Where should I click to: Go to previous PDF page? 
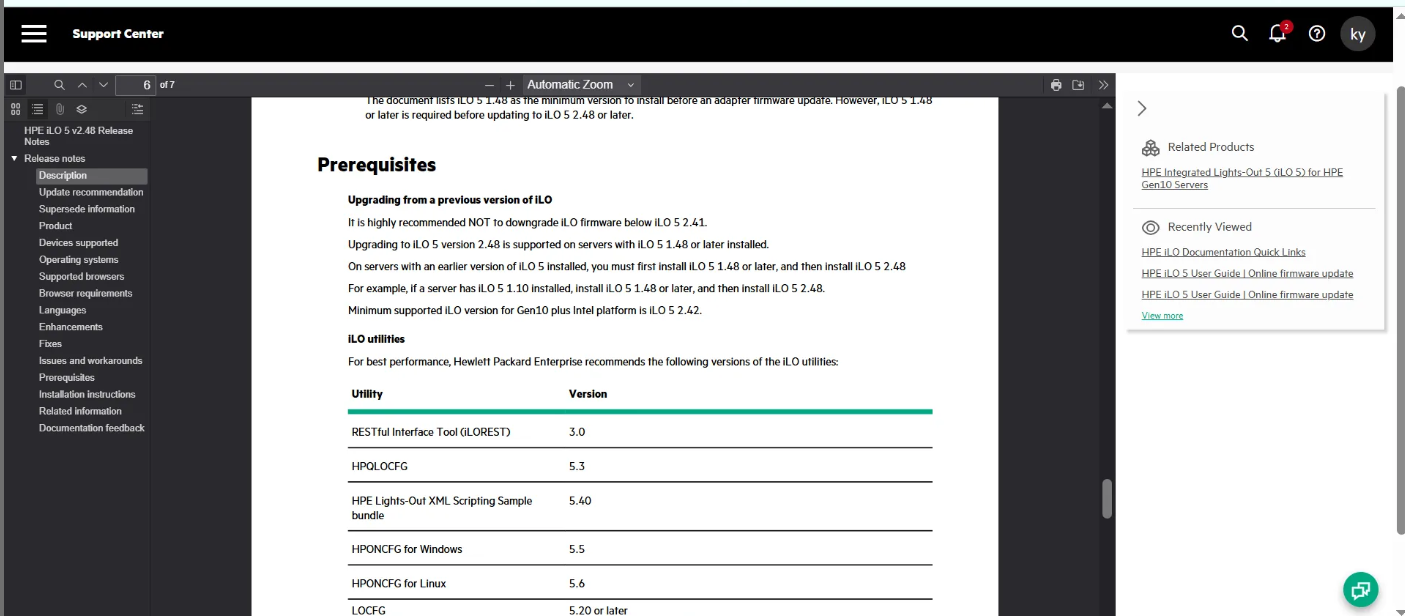(82, 85)
